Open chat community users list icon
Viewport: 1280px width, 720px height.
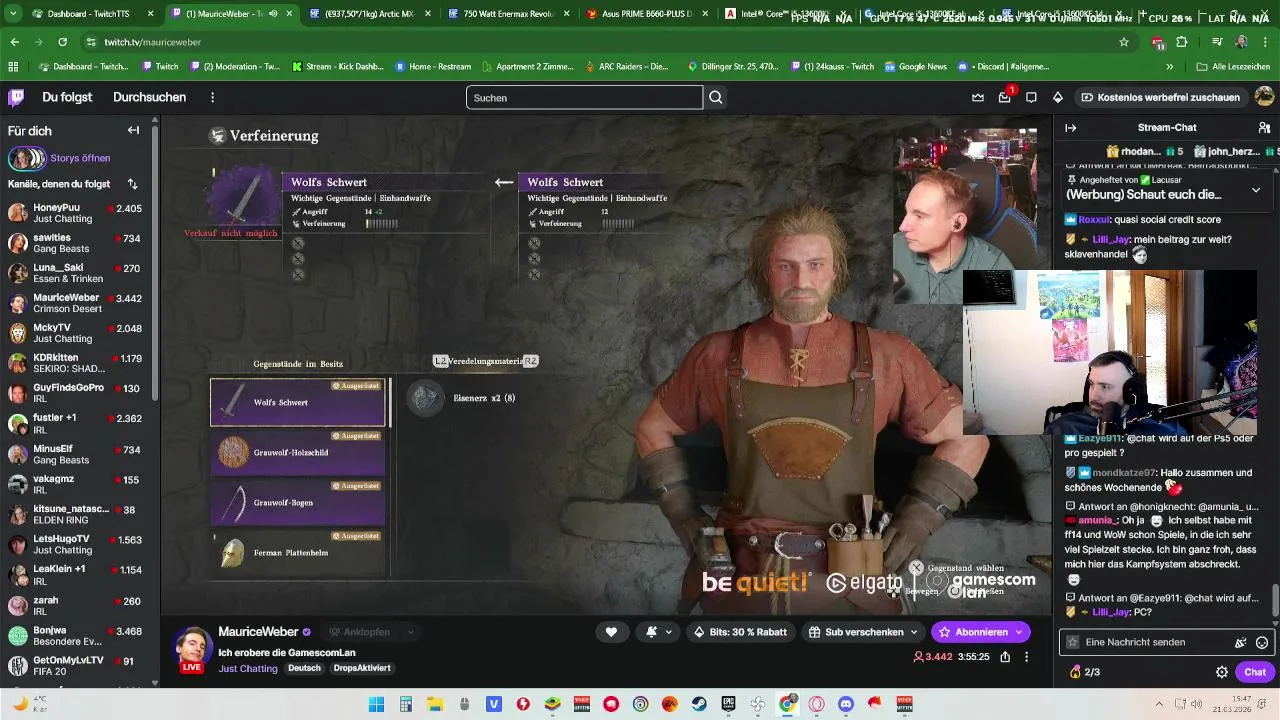pos(1264,127)
